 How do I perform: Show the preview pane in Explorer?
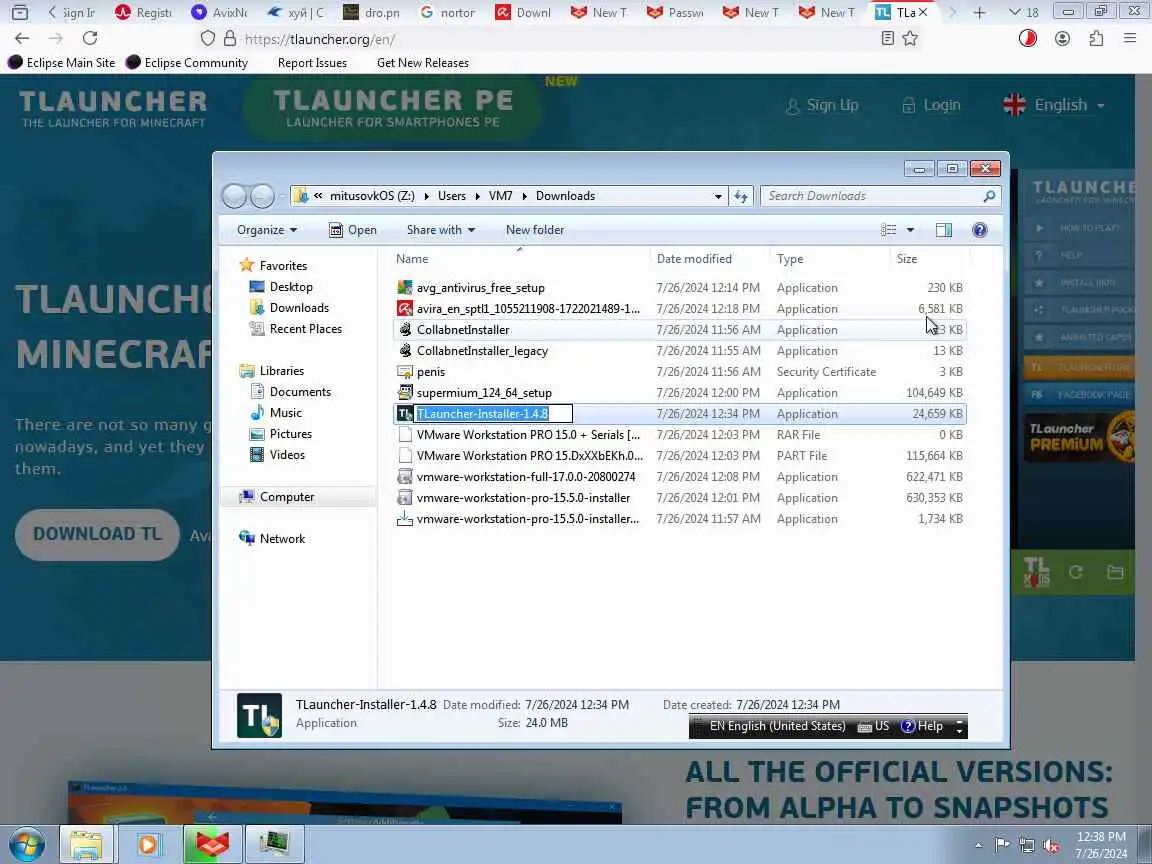tap(944, 230)
